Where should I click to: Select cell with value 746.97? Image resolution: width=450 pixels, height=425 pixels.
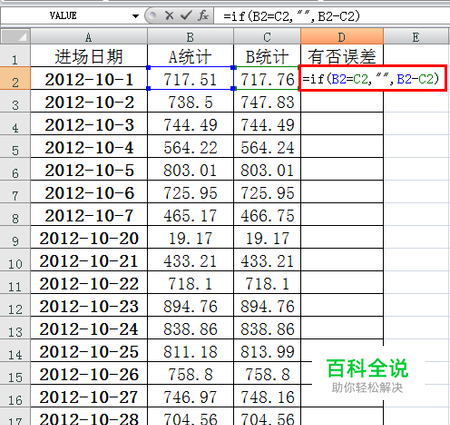tap(190, 396)
